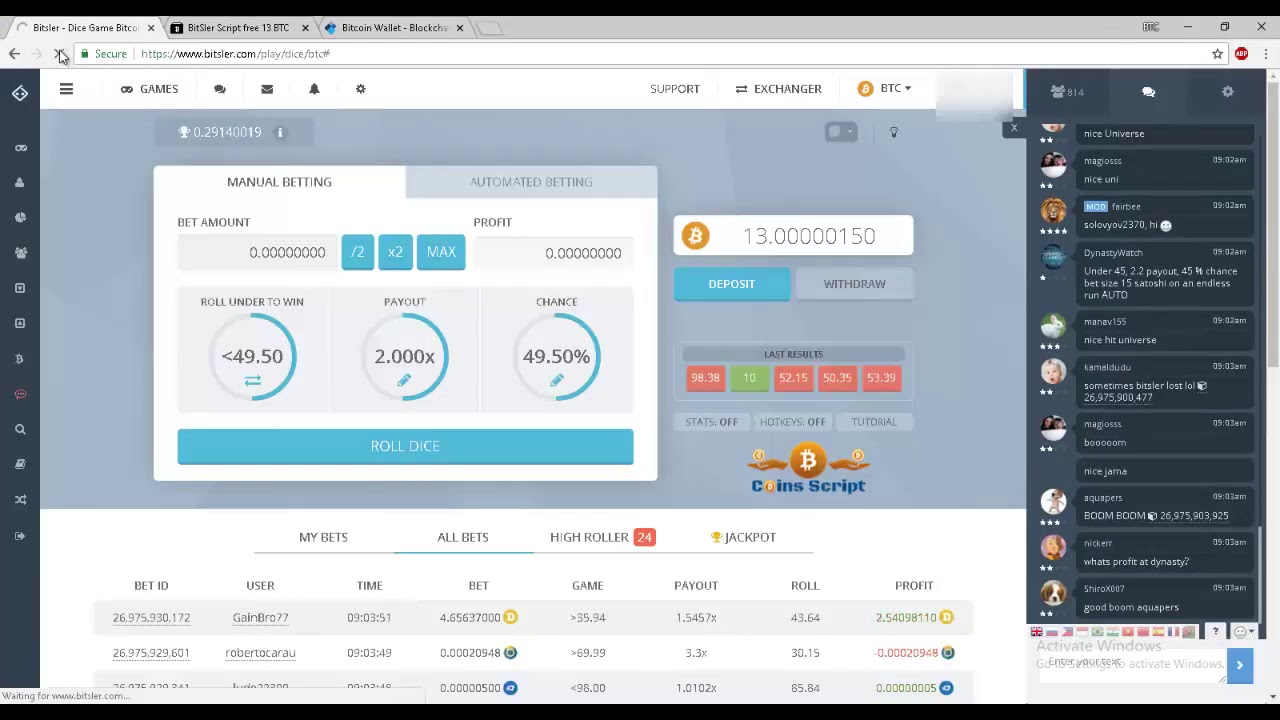Open user robertocarau profile
This screenshot has width=1280, height=720.
point(260,653)
